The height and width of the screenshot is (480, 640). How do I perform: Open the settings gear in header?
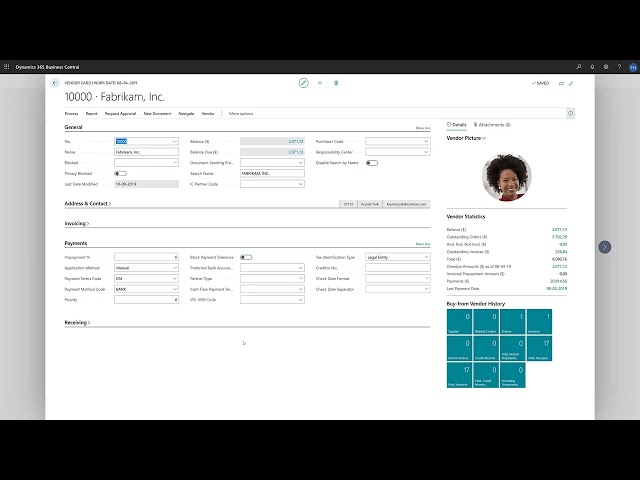606,66
